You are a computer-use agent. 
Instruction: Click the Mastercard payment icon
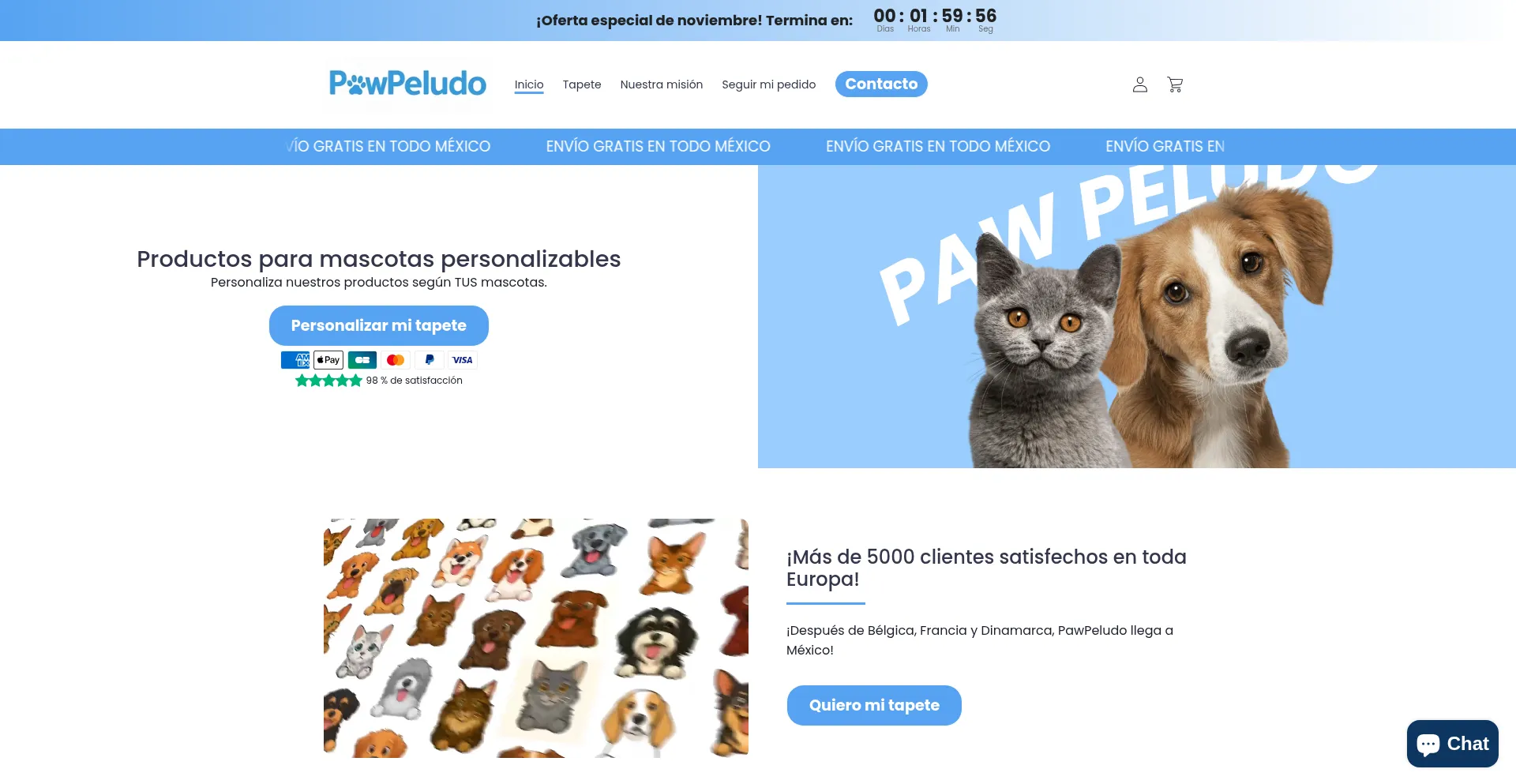point(396,360)
